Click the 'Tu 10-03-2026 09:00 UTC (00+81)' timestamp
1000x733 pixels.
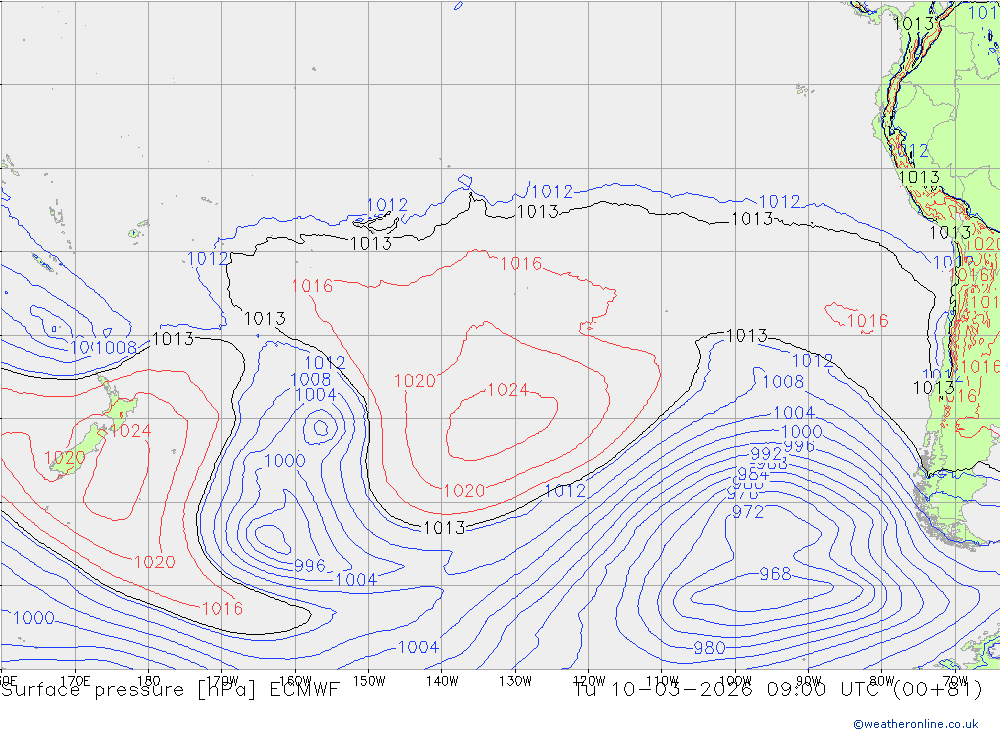[x=778, y=690]
